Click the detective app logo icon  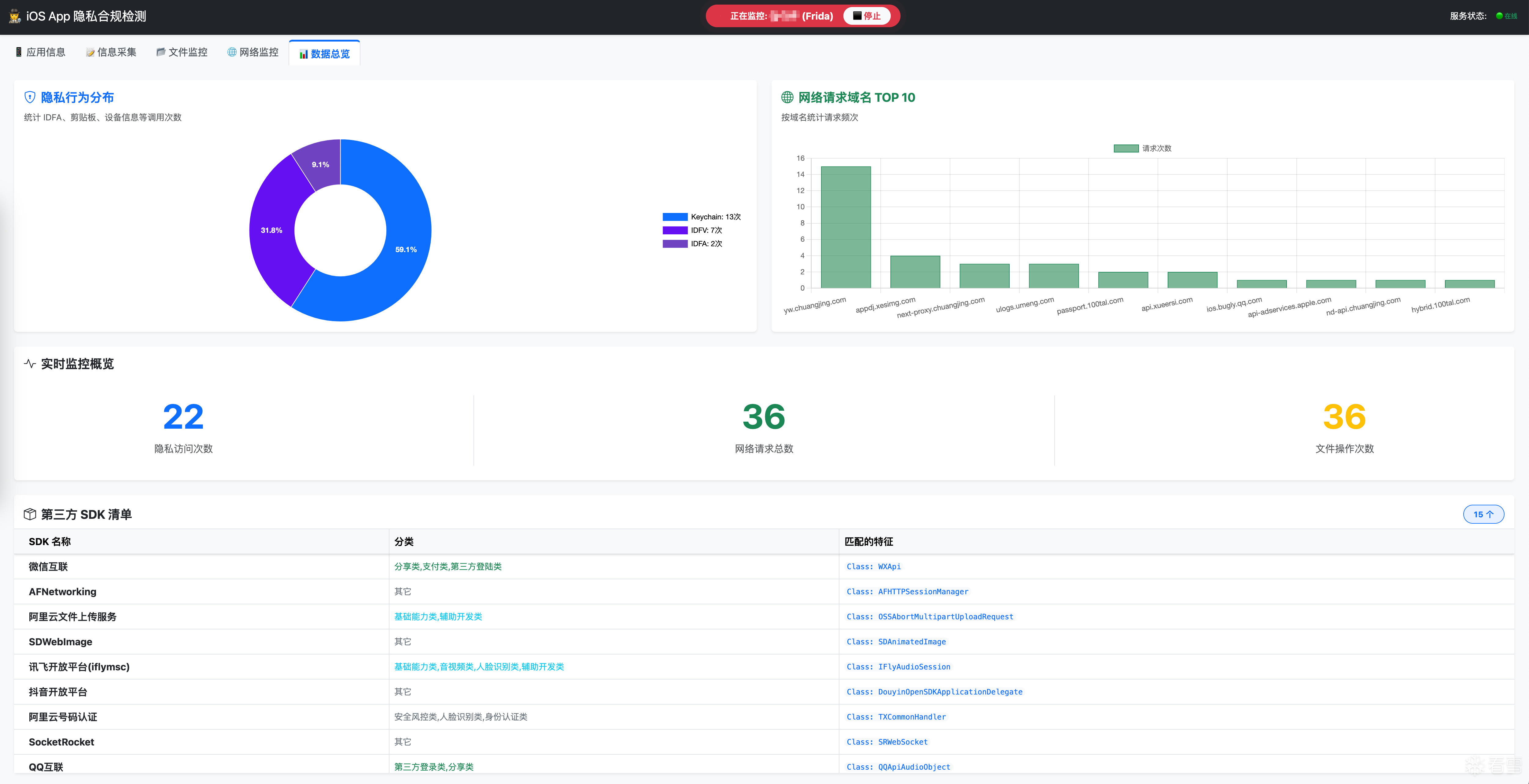(15, 16)
